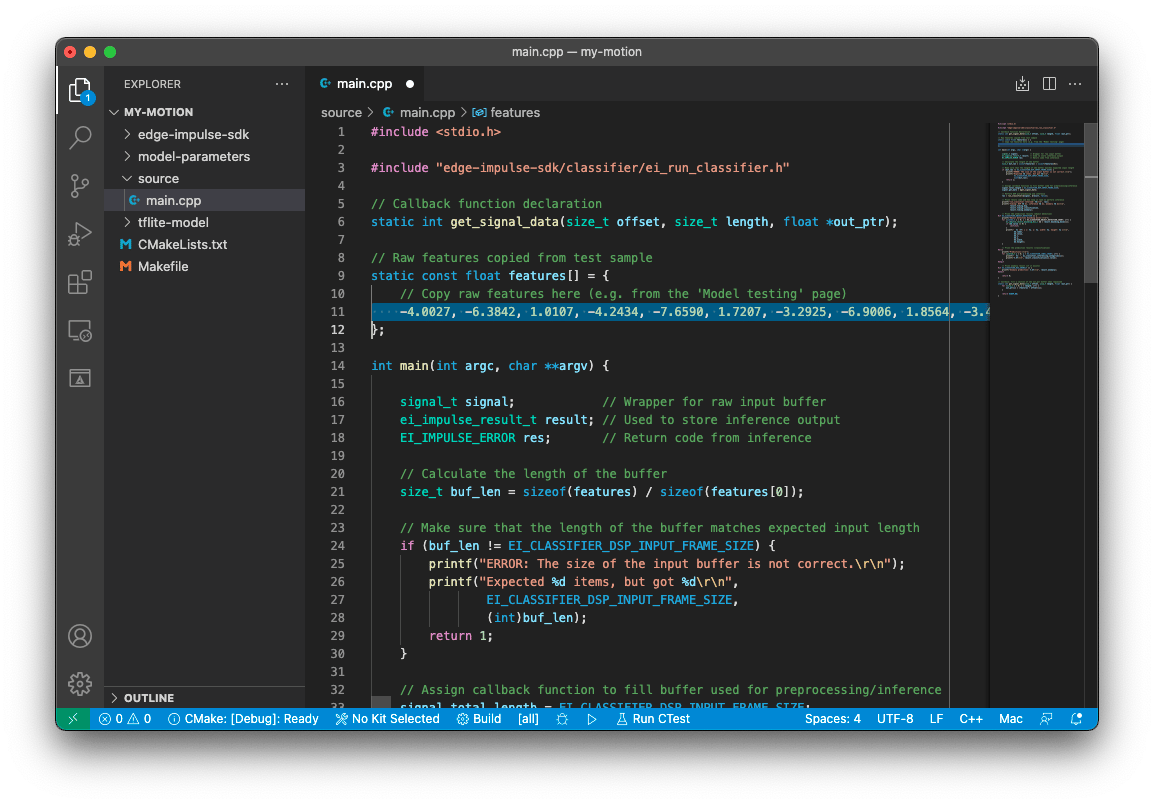1154x804 pixels.
Task: Click the editor more actions ellipsis
Action: (x=1075, y=84)
